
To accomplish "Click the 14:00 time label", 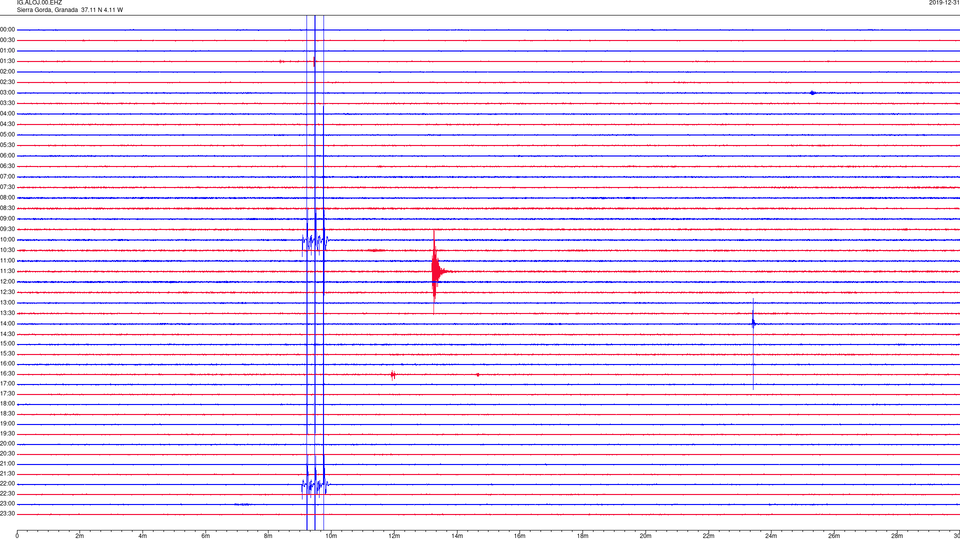I will (x=7, y=323).
